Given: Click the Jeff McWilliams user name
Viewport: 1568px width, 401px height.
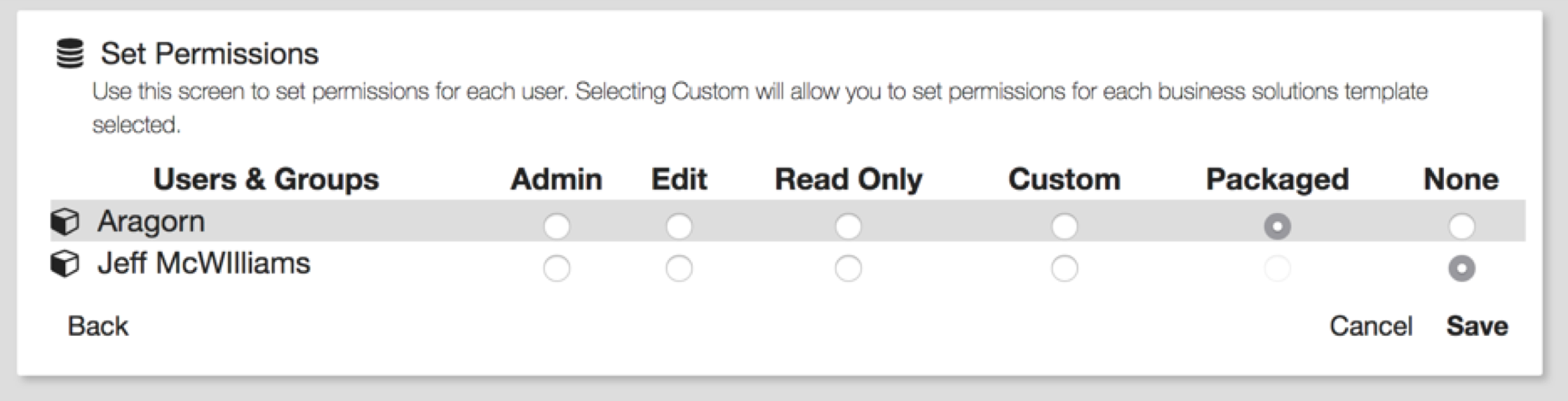Looking at the screenshot, I should 203,264.
